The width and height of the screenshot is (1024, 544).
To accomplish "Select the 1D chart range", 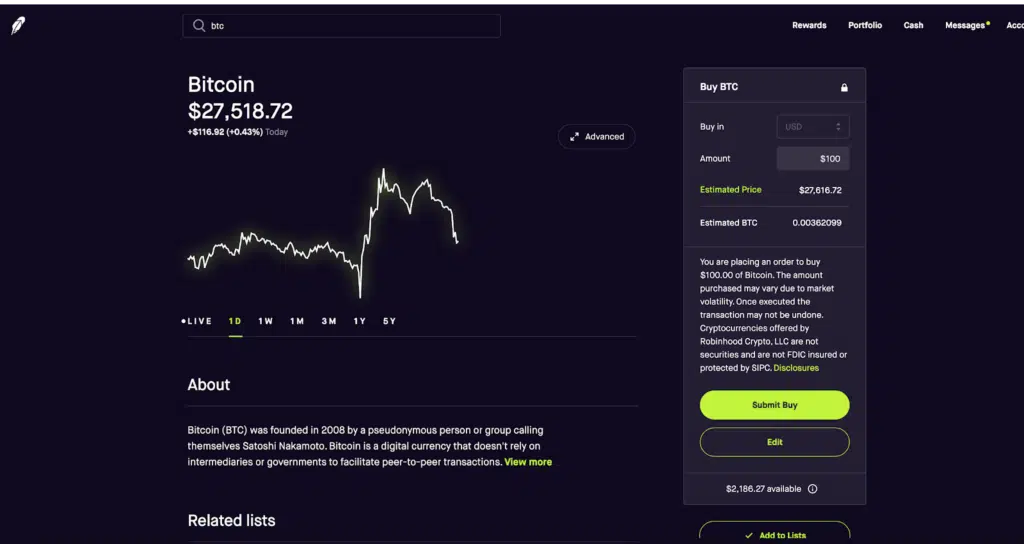I will [235, 321].
